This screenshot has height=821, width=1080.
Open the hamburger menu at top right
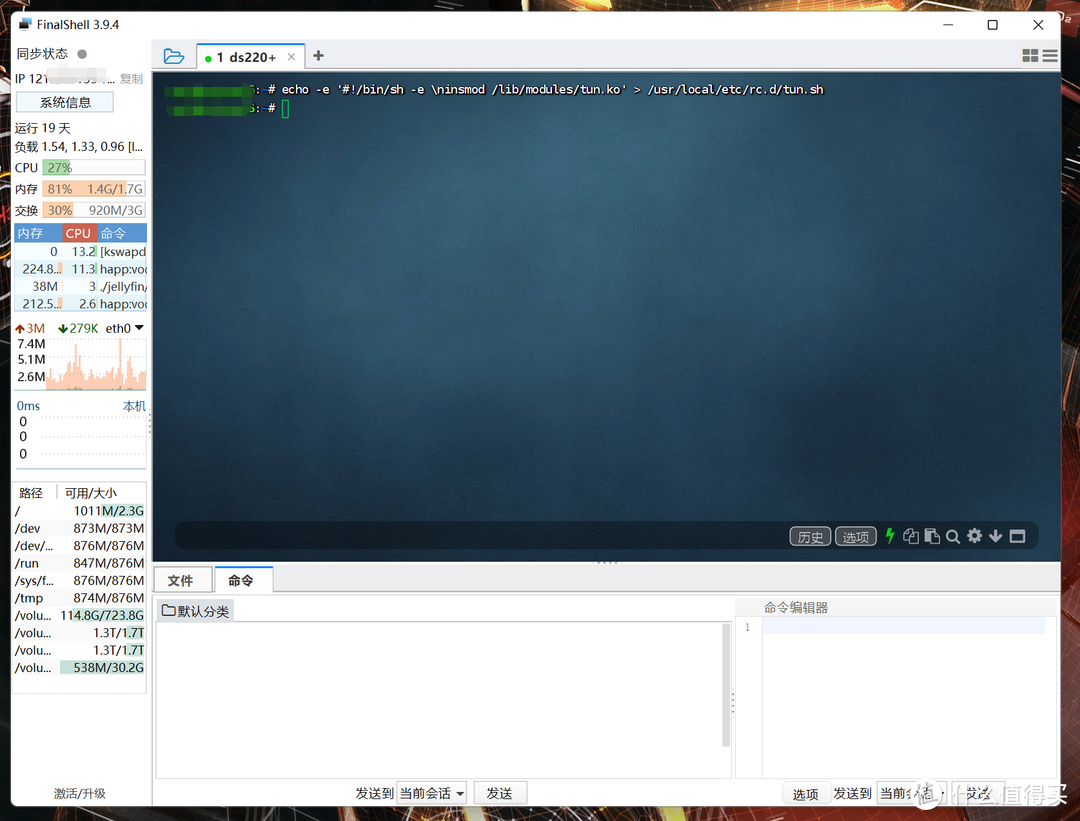point(1049,57)
